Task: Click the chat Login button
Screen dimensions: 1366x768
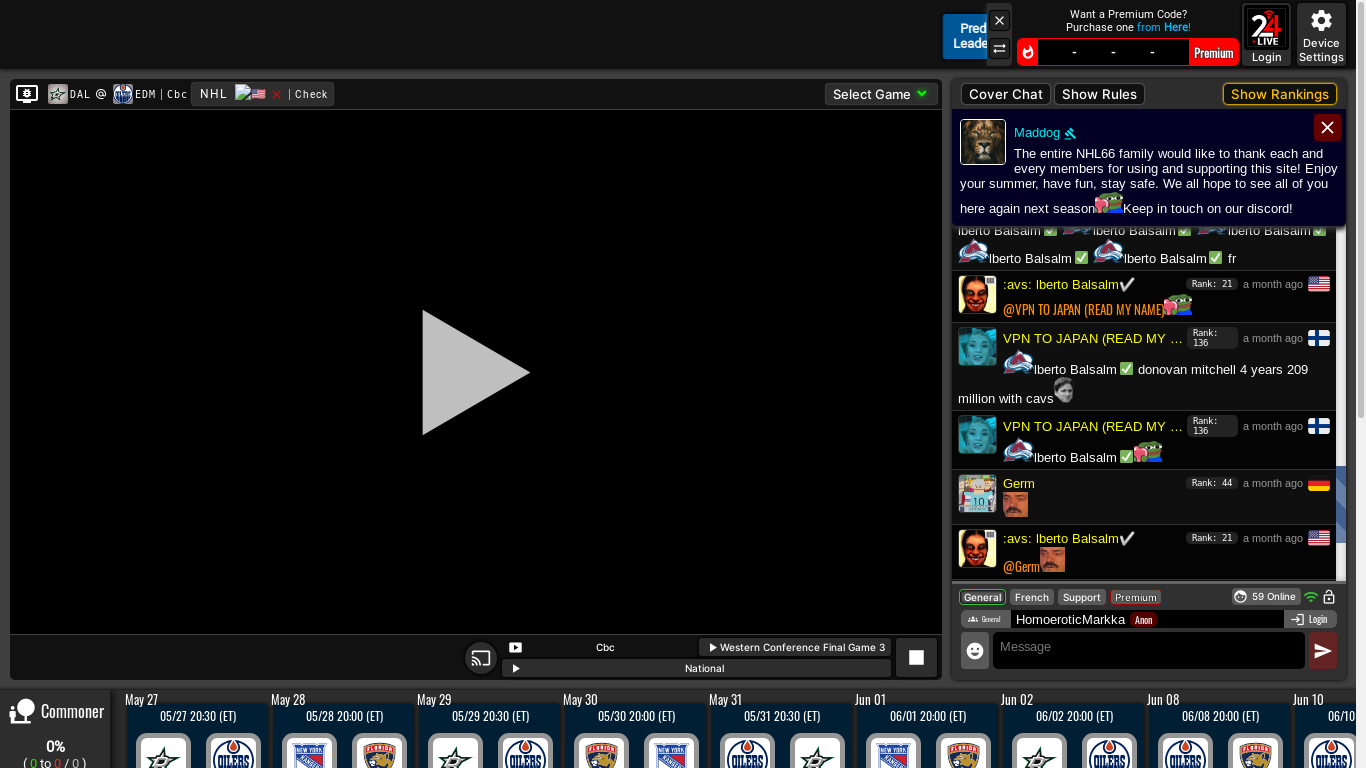Action: [x=1310, y=619]
